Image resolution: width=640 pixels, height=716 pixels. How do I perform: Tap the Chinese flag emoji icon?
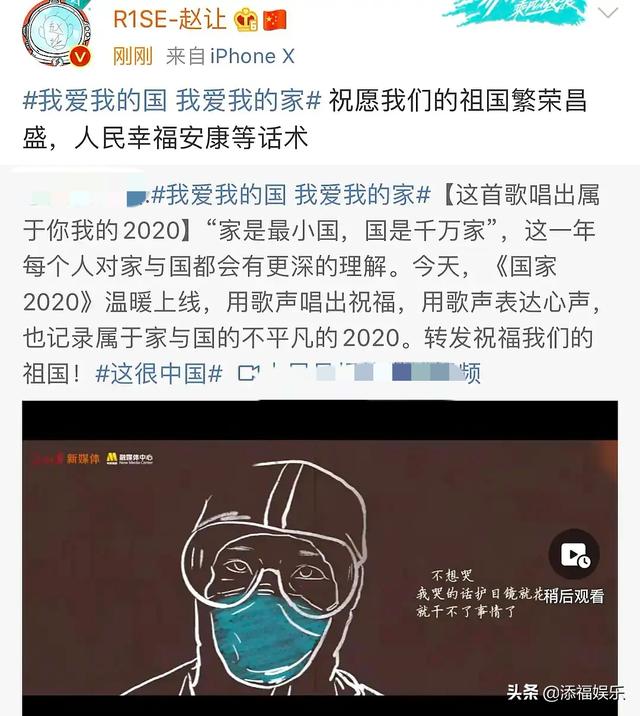[x=274, y=20]
